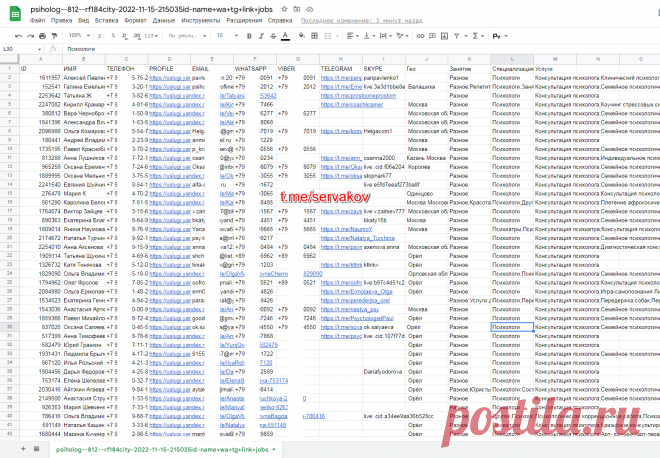Viewport: 660px width, 458px height.
Task: Open the Справка menu
Action: pos(280,21)
